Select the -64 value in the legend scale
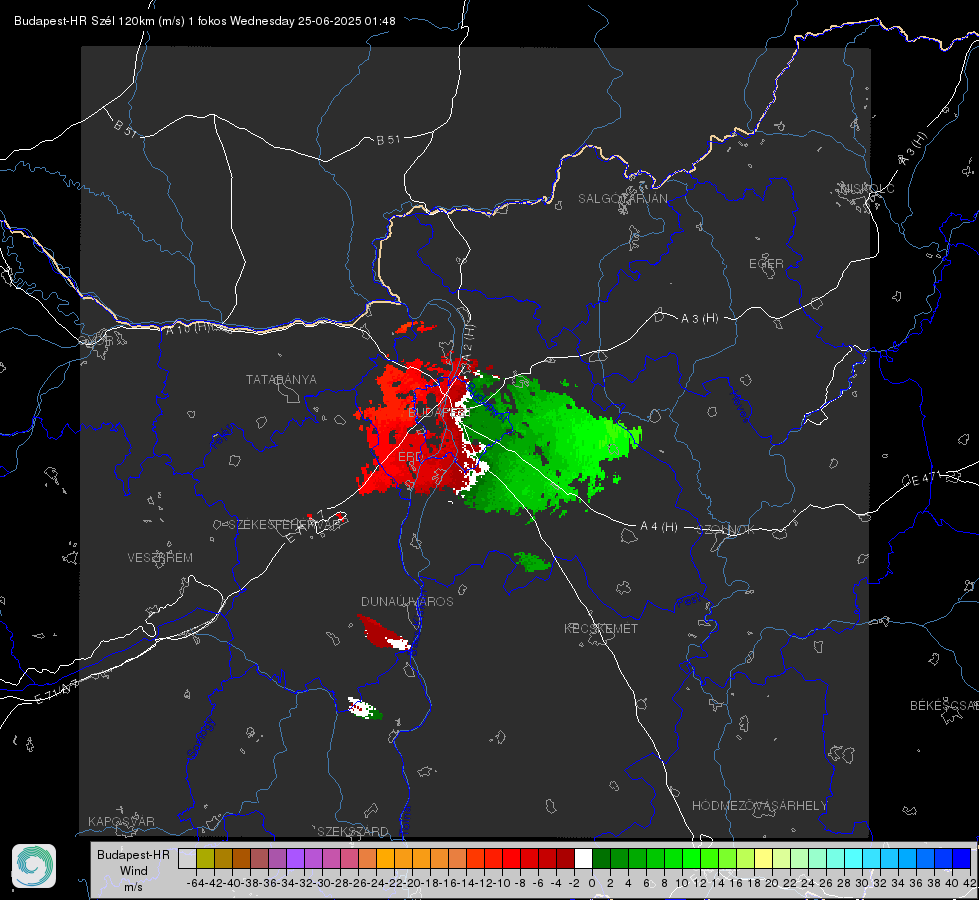The image size is (979, 900). pyautogui.click(x=196, y=883)
